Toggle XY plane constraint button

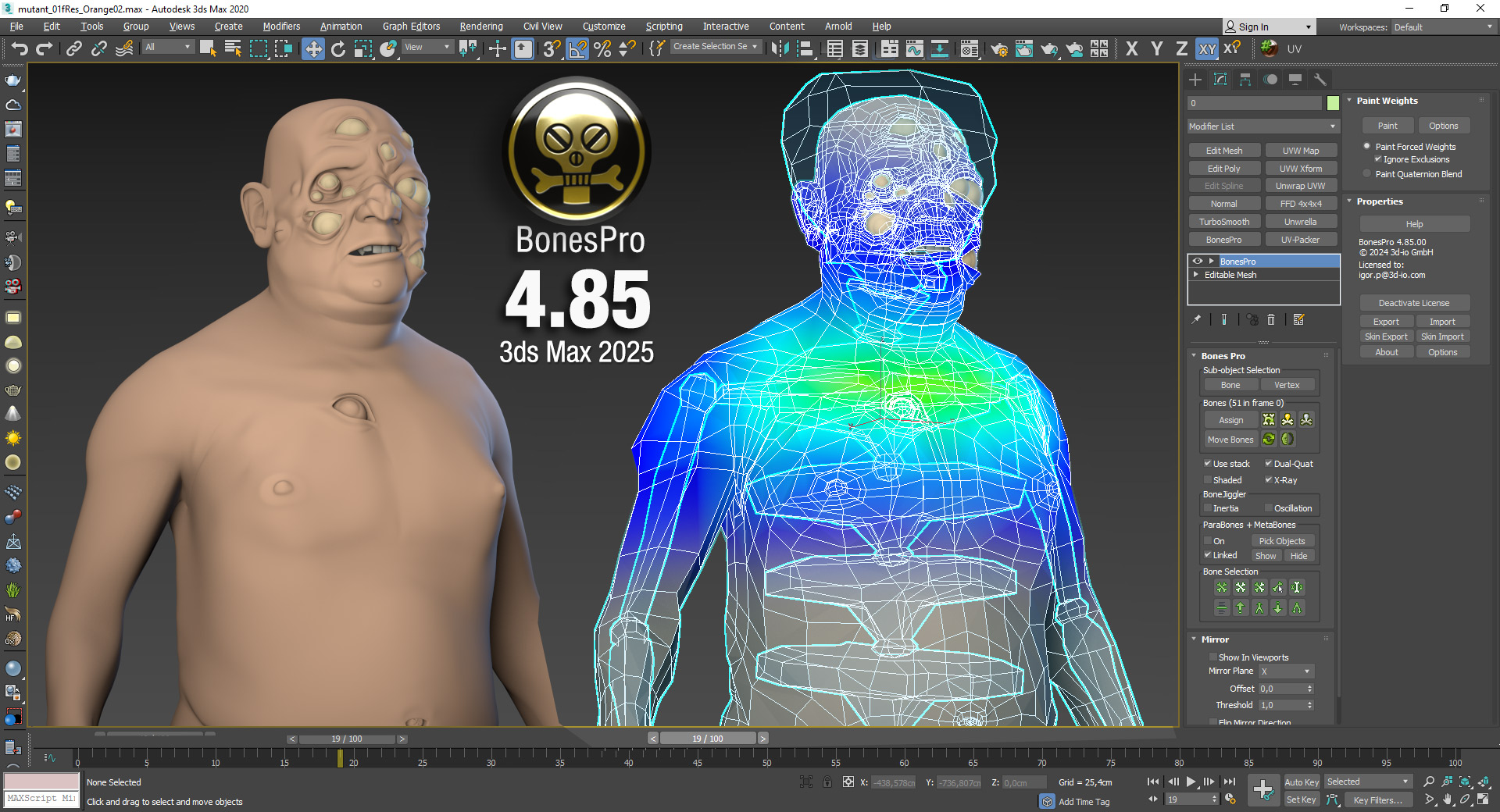(1208, 49)
